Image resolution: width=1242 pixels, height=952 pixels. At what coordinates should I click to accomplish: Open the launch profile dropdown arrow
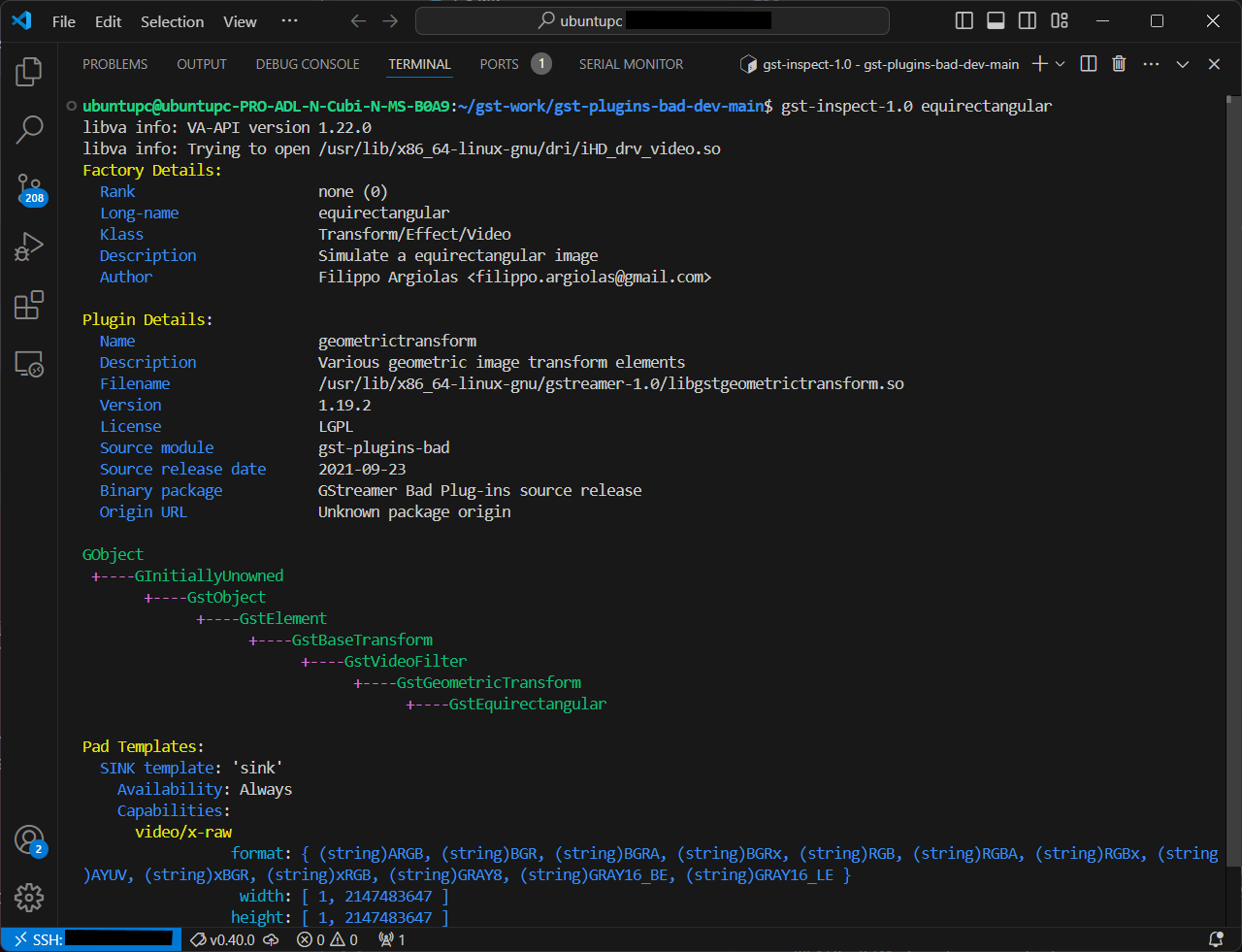click(x=1061, y=63)
